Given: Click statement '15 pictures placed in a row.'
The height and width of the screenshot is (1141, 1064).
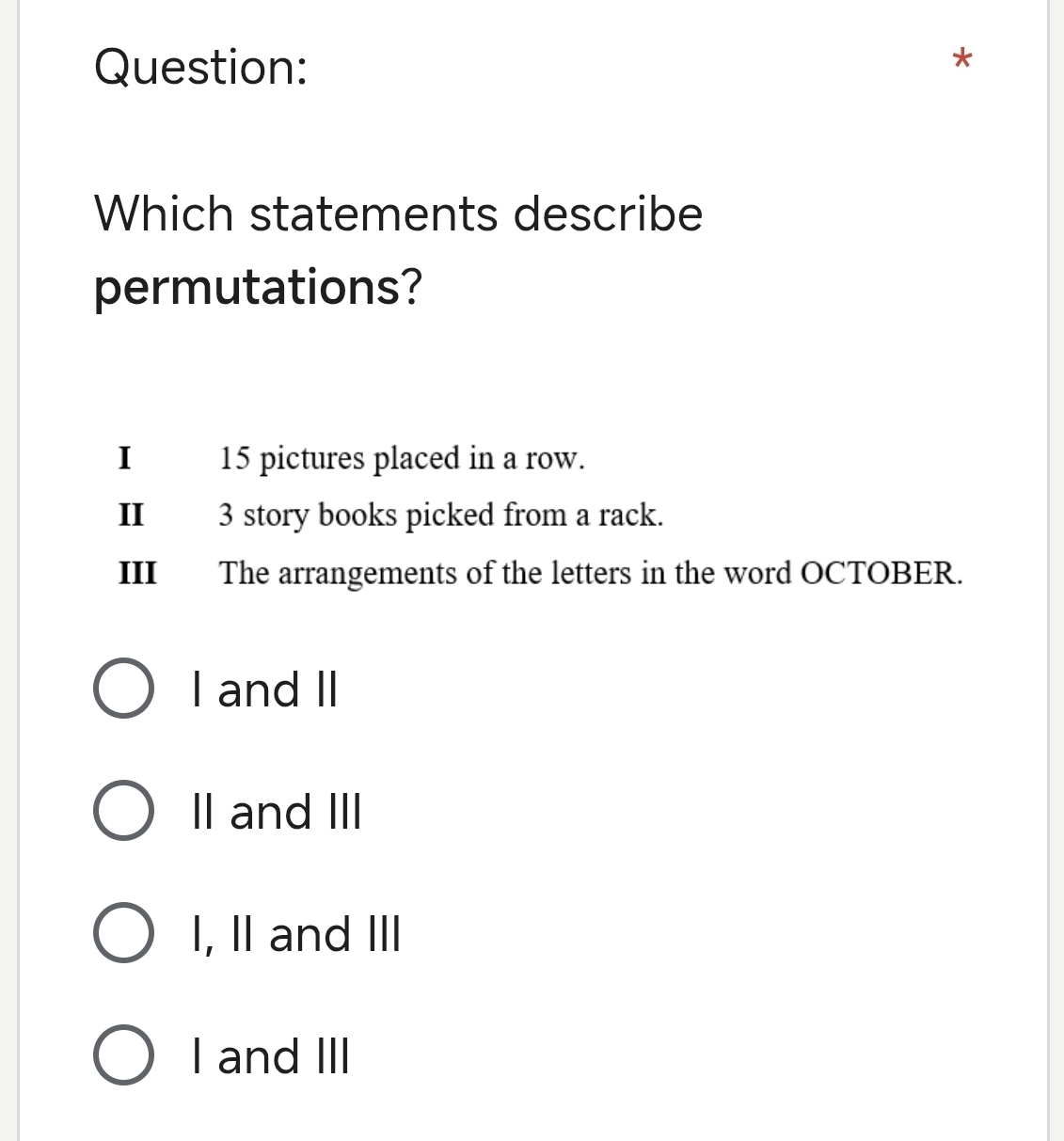Looking at the screenshot, I should coord(403,459).
